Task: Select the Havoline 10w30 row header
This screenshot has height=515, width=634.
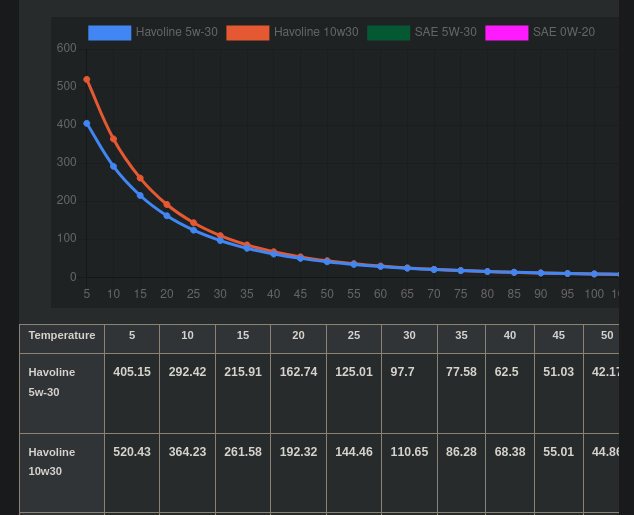Action: [x=62, y=473]
